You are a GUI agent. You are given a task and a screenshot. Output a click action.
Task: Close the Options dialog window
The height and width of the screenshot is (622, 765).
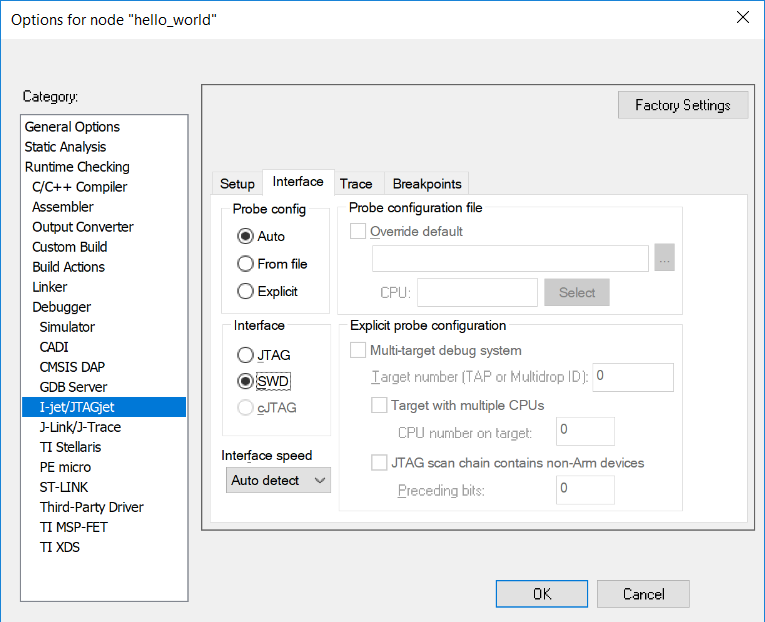click(x=742, y=17)
